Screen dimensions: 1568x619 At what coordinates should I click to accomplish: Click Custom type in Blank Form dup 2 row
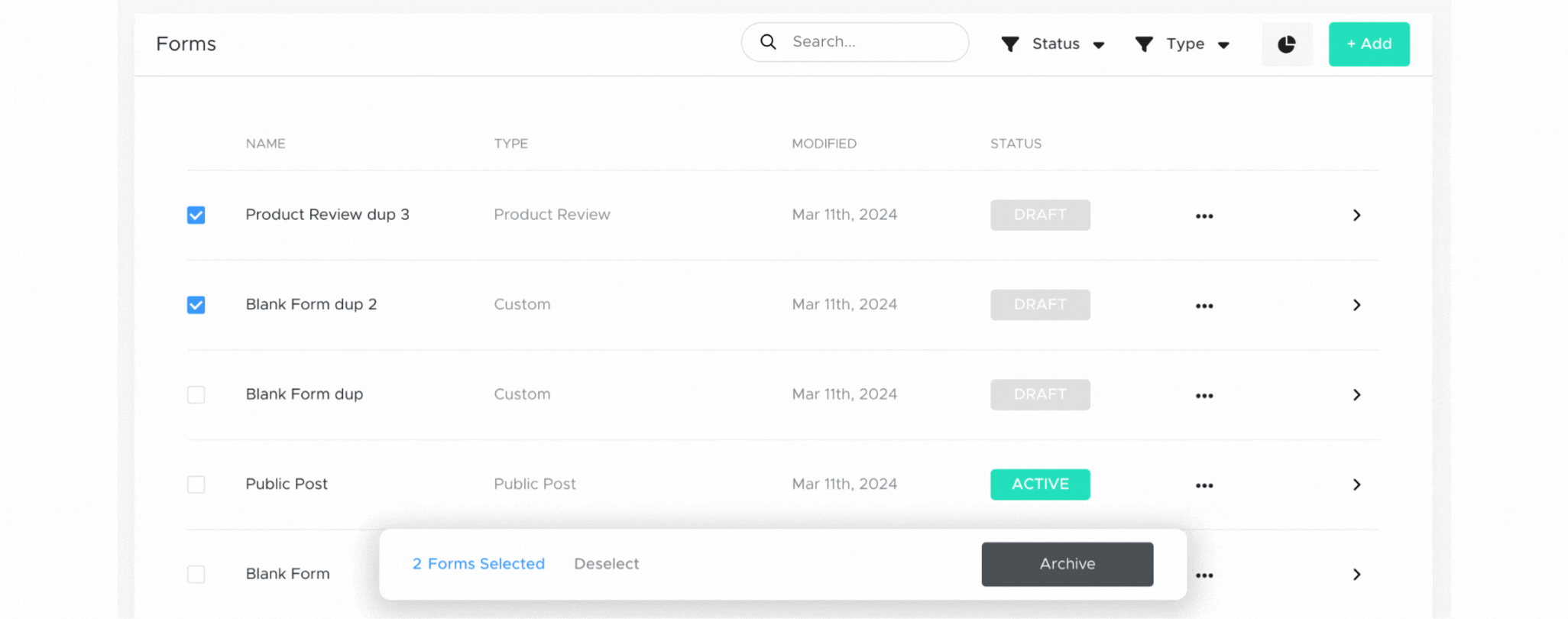pos(523,304)
